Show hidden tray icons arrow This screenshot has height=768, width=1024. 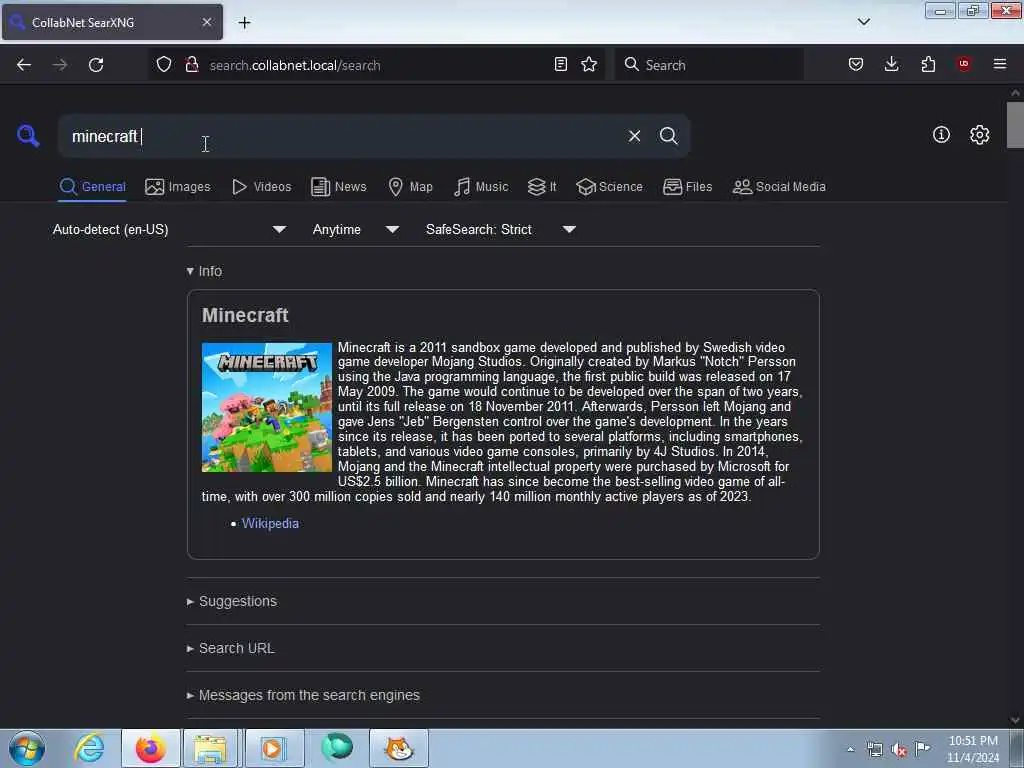point(850,750)
